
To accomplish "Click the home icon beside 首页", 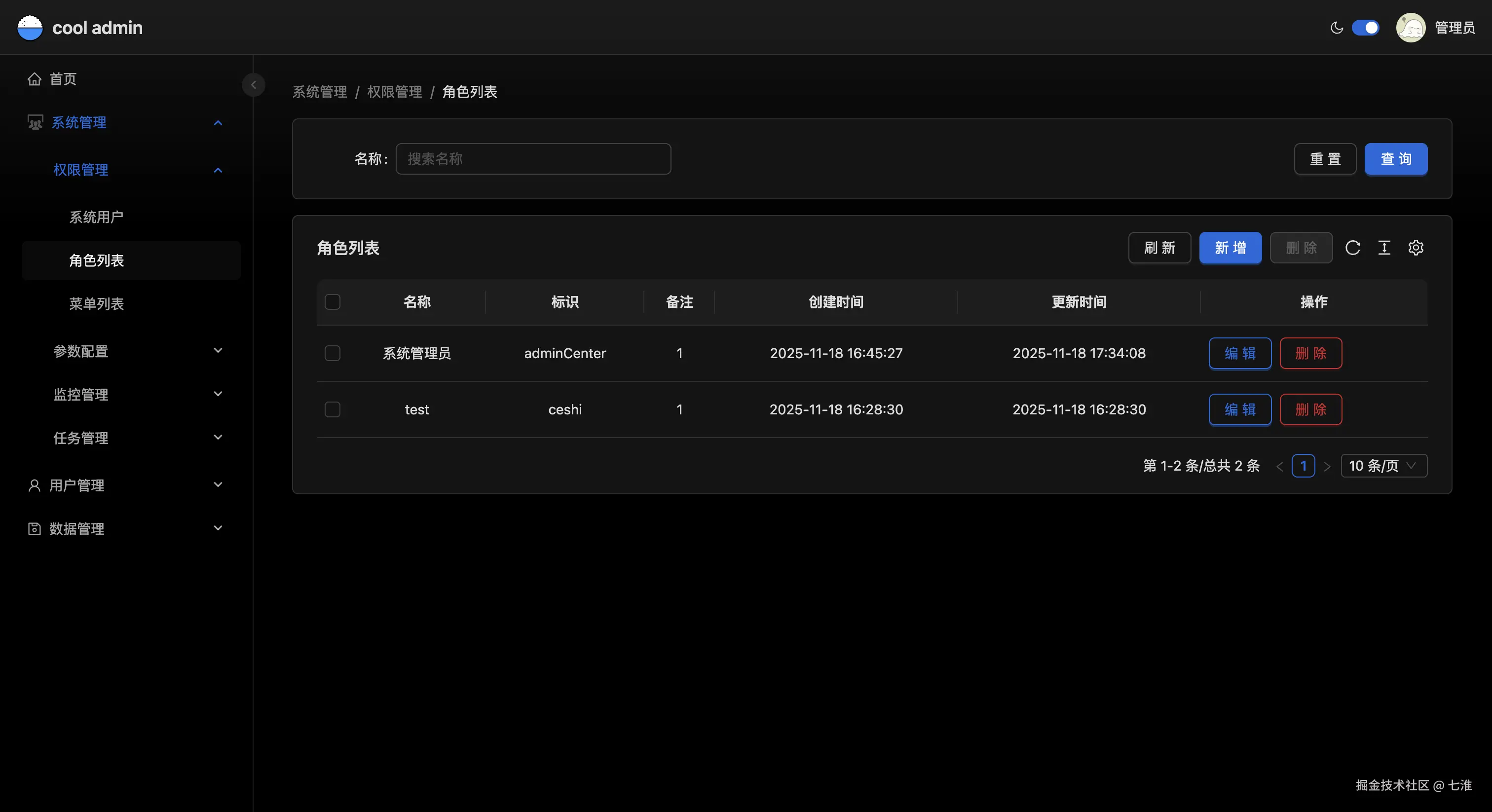I will (x=35, y=79).
